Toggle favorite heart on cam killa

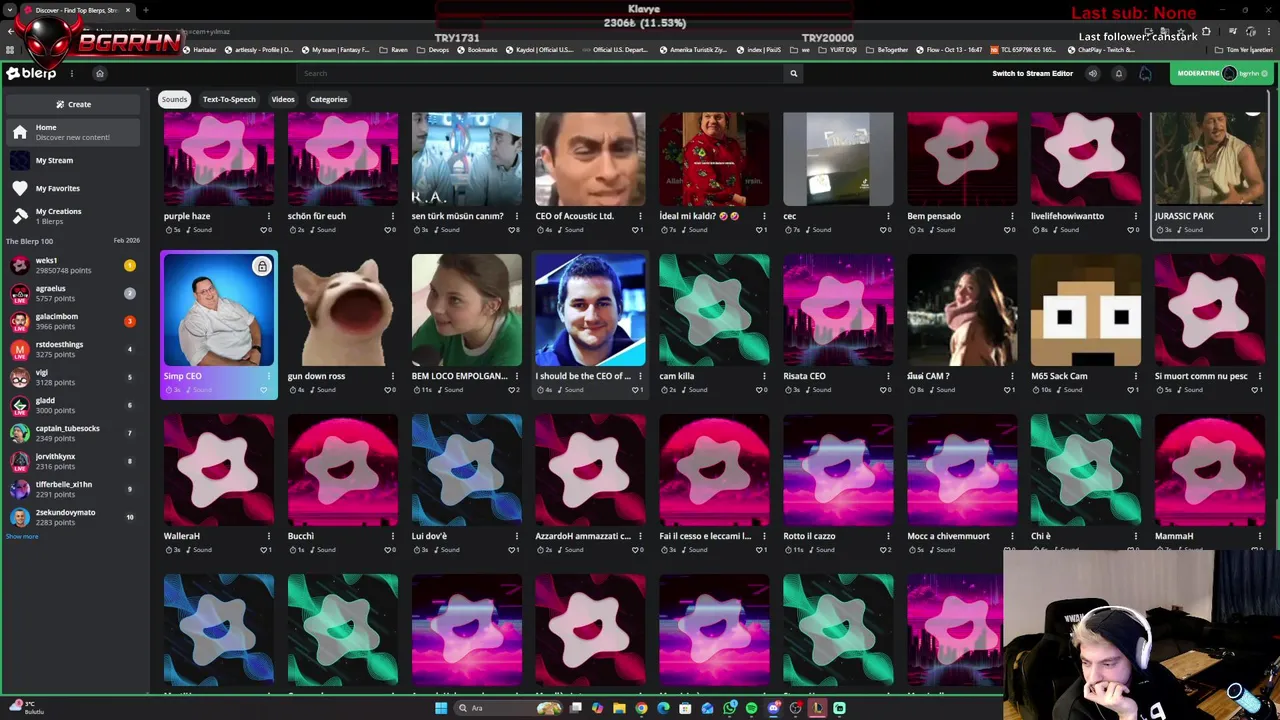pyautogui.click(x=760, y=390)
